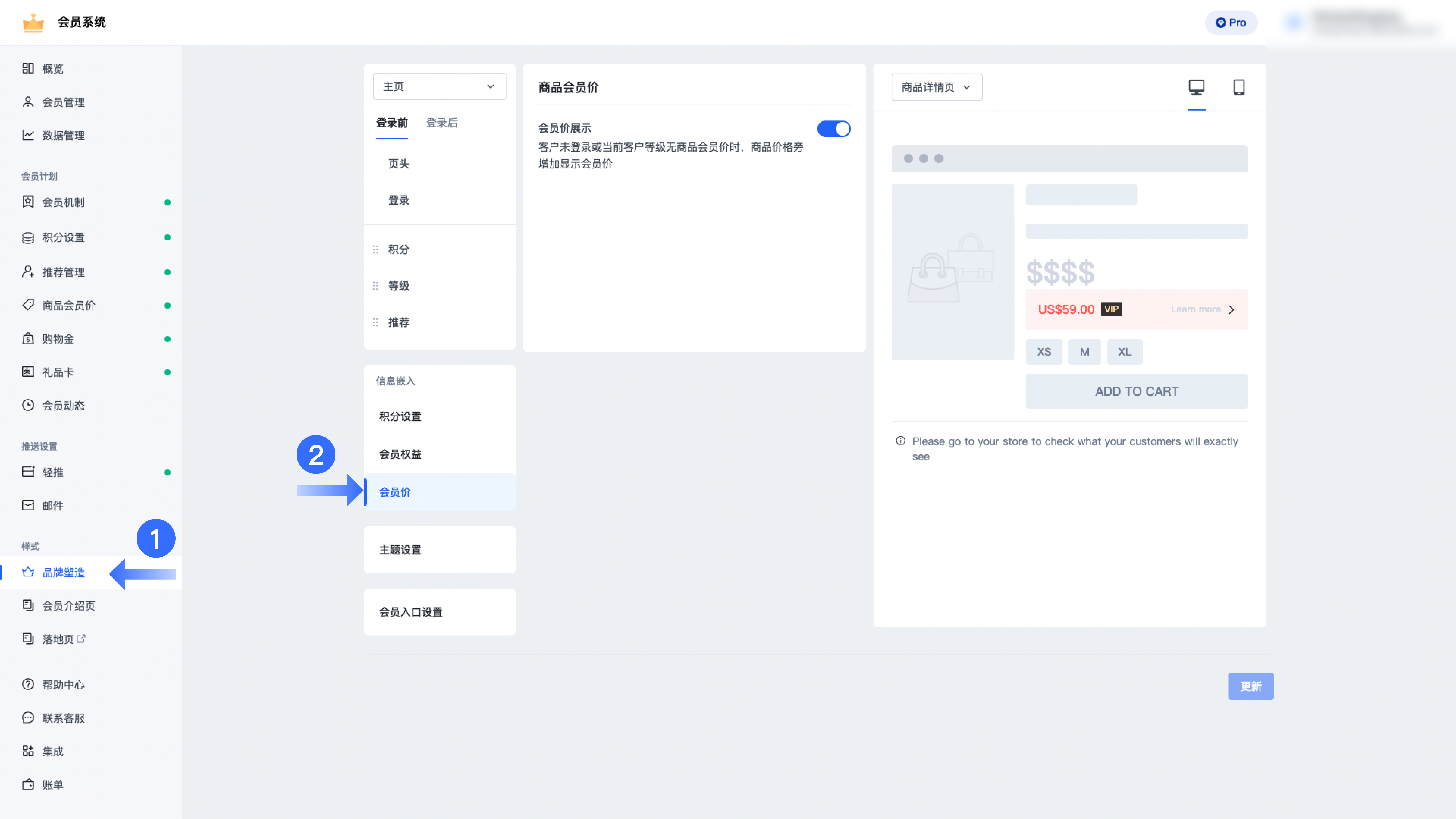This screenshot has width=1456, height=819.
Task: Click the Learn more chevron in preview
Action: point(1232,310)
